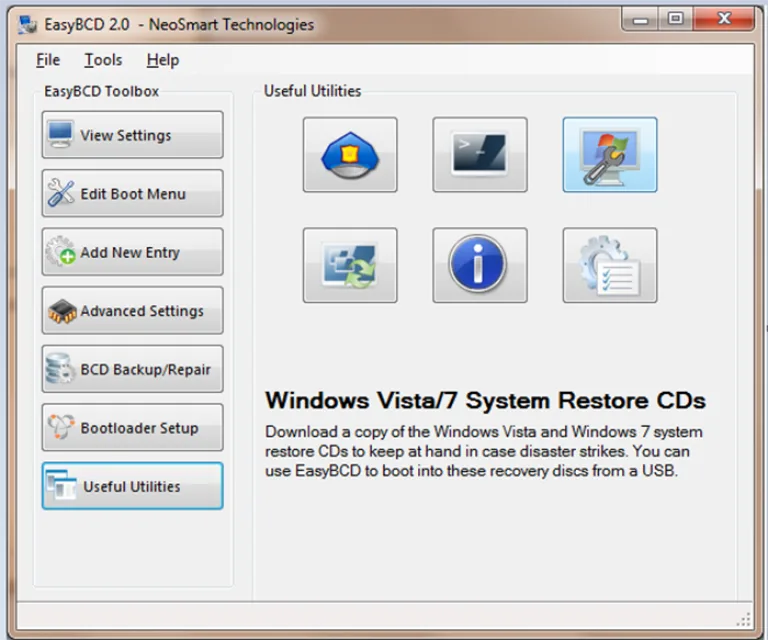Choose Bootloader Setup

[x=133, y=427]
